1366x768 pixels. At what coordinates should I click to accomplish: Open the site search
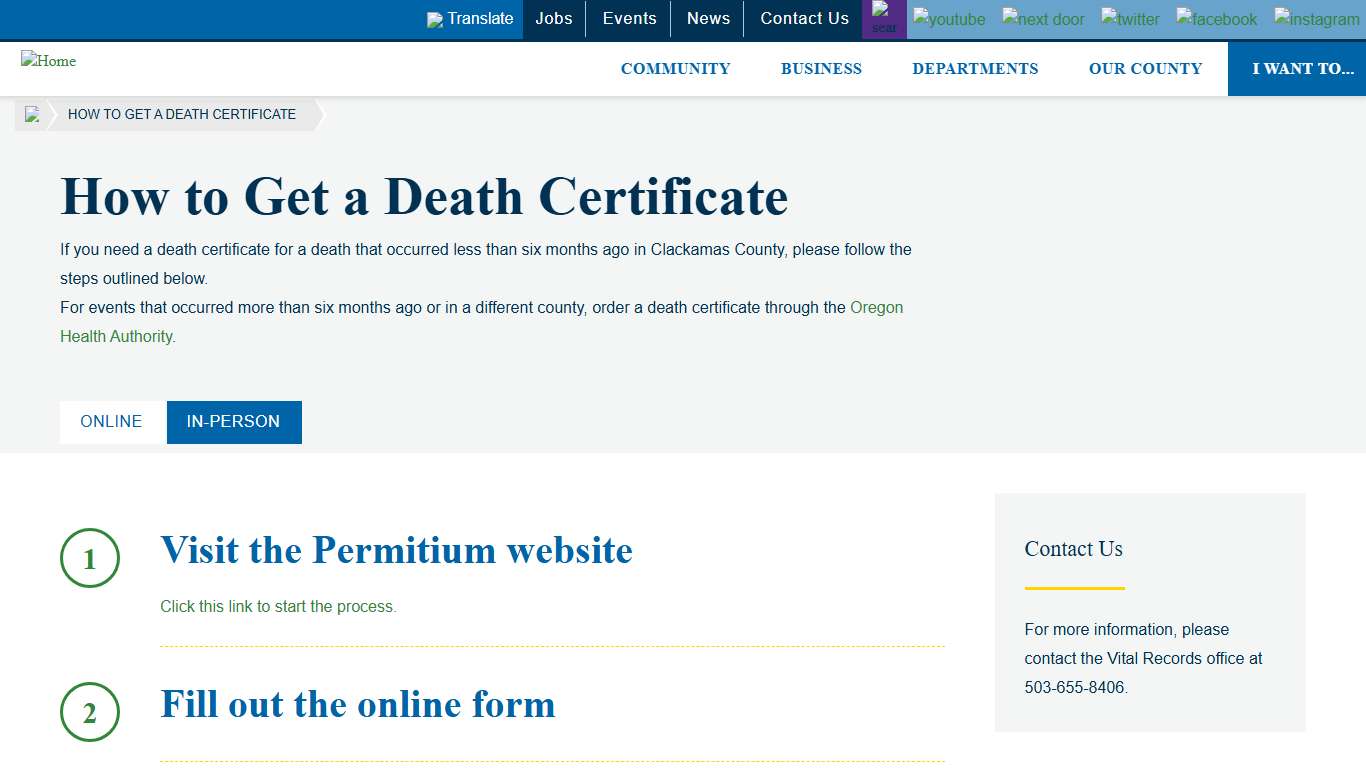coord(884,18)
